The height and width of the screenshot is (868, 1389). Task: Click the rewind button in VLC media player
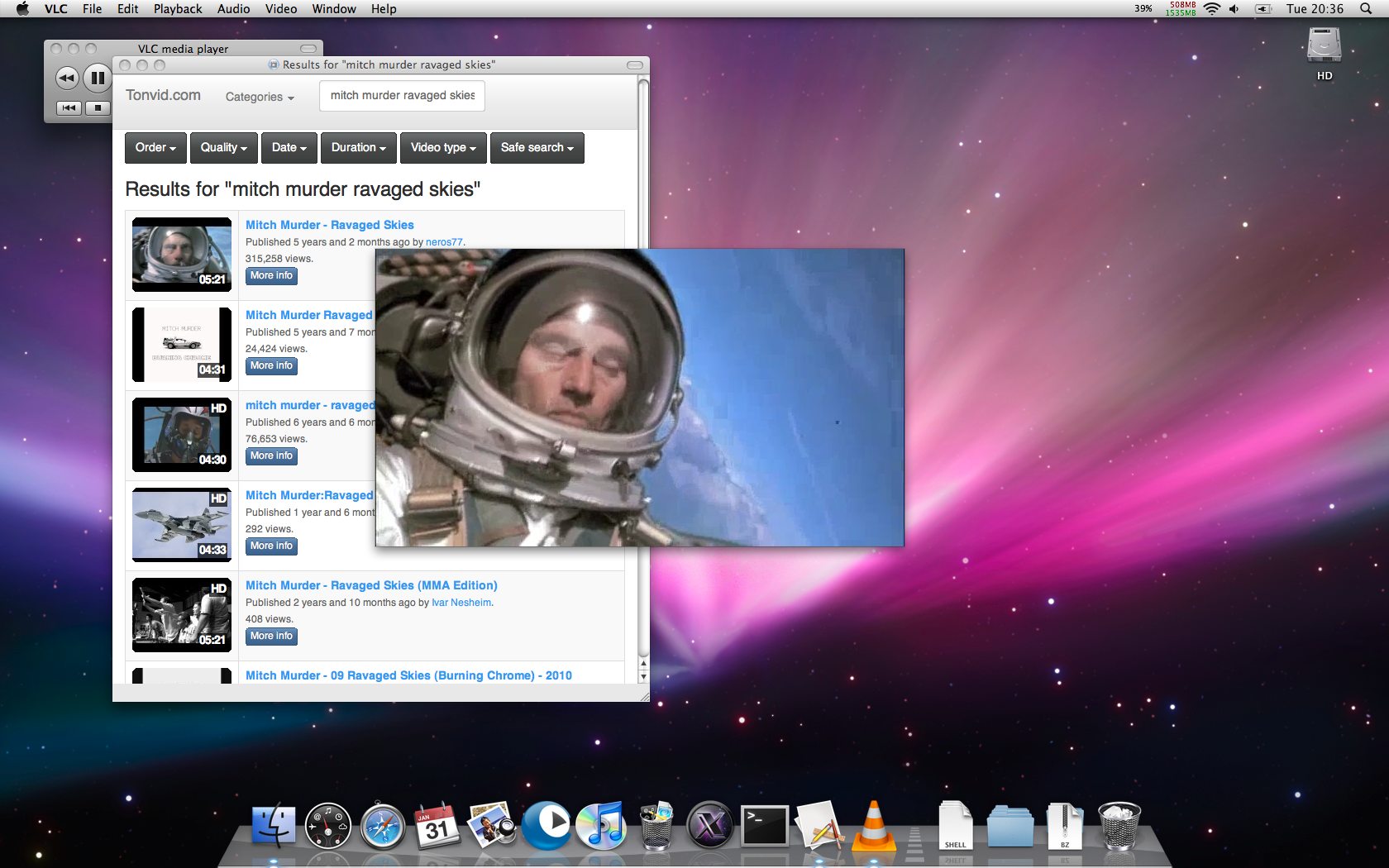67,79
